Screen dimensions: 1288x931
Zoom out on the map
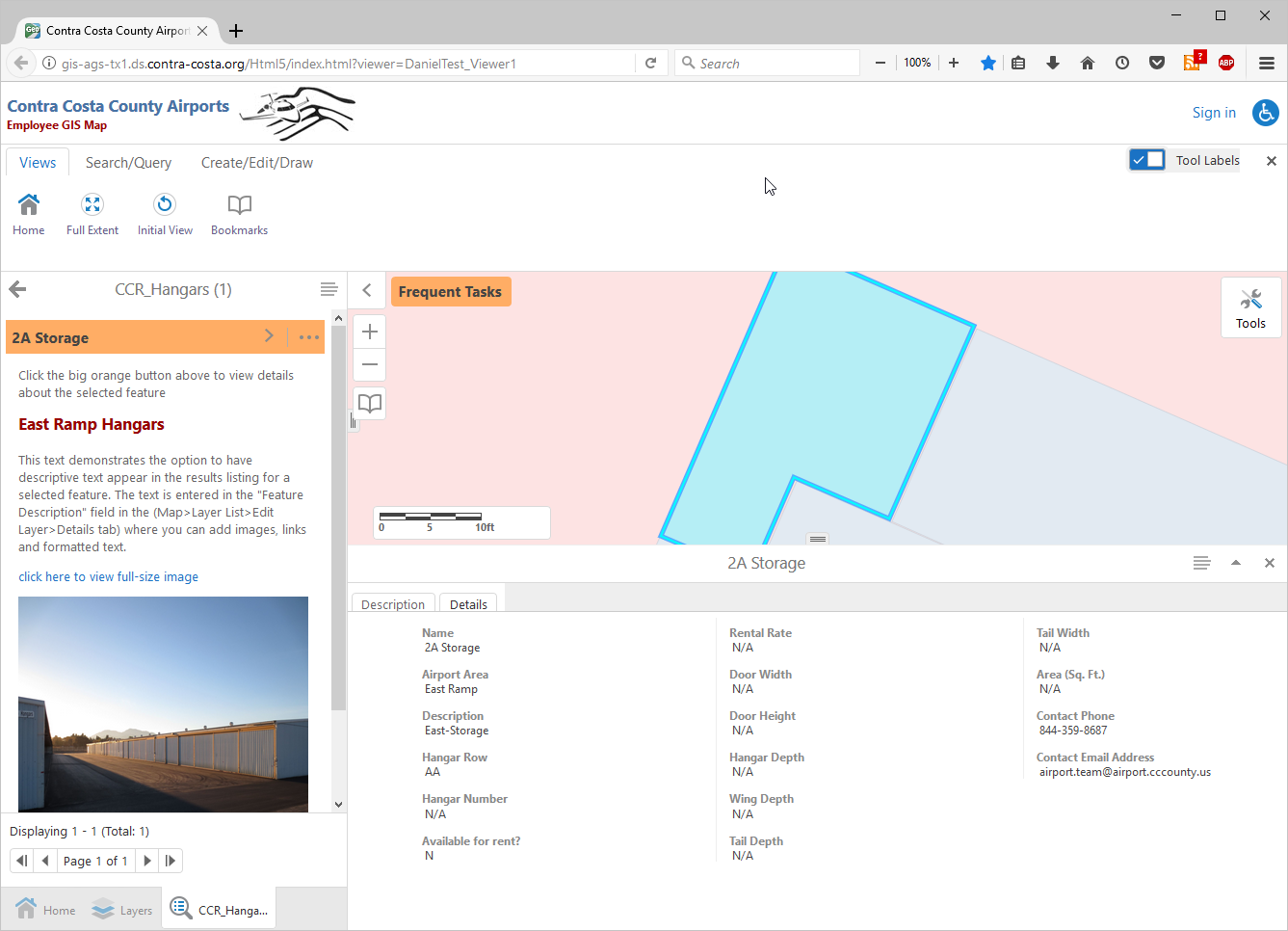tap(370, 365)
